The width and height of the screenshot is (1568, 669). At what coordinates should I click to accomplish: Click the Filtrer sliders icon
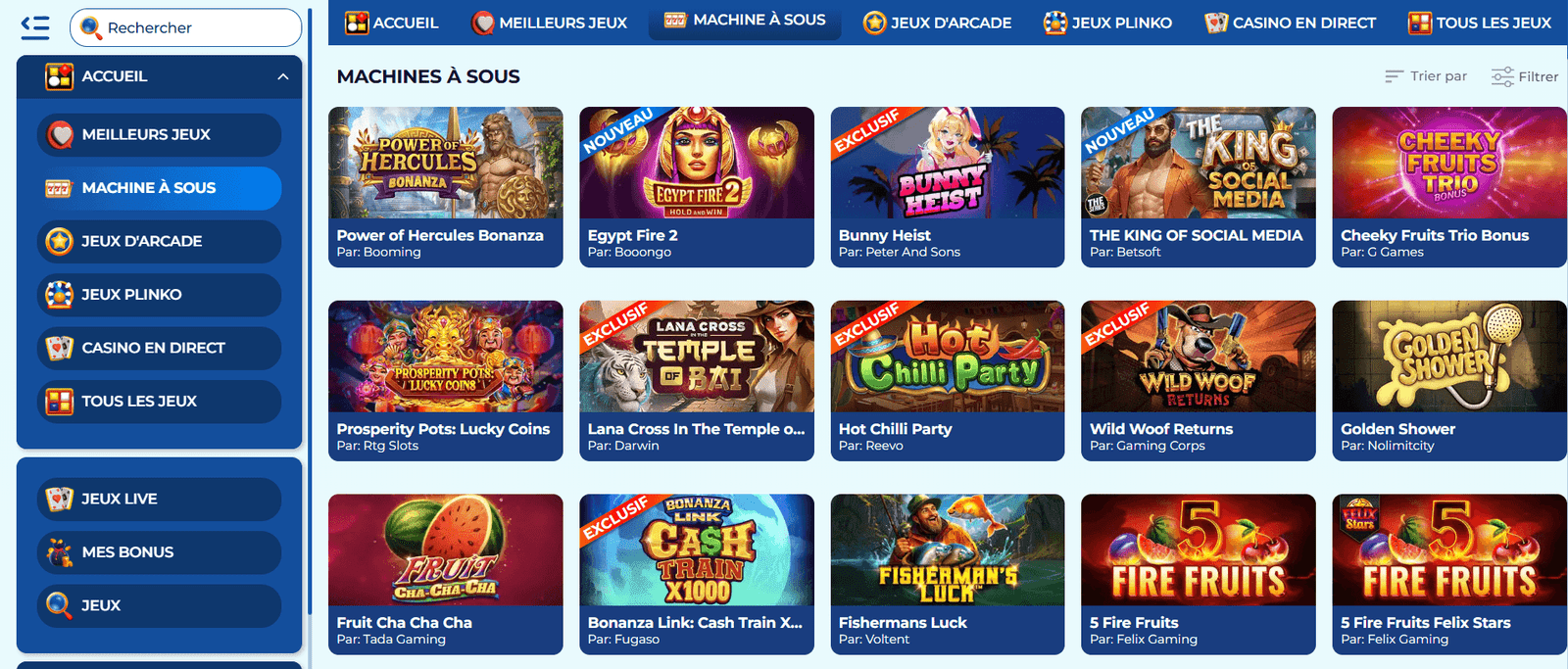pyautogui.click(x=1502, y=76)
